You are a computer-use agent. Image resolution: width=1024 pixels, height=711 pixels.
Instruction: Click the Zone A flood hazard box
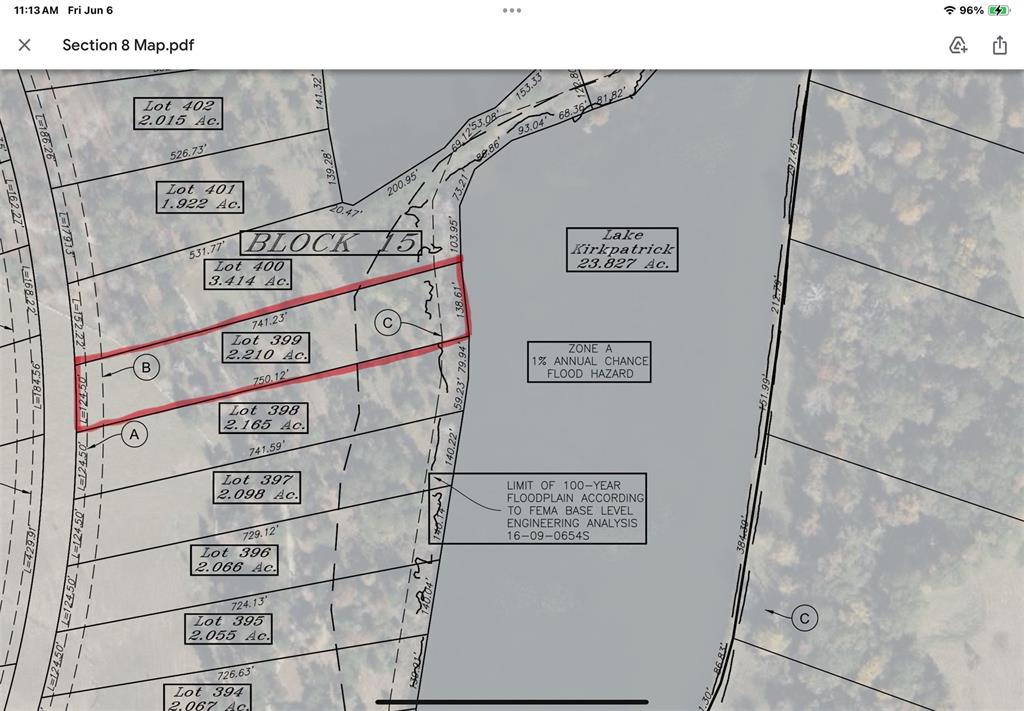(589, 361)
